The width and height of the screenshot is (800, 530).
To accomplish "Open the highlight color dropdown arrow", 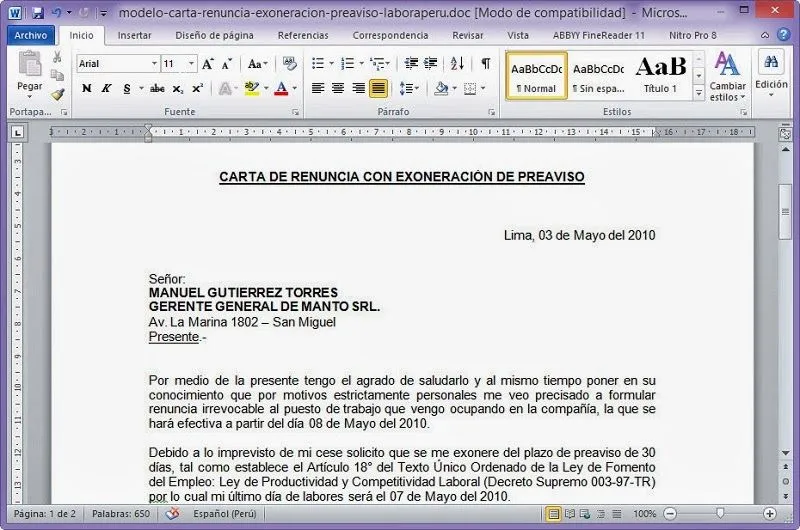I will 266,88.
